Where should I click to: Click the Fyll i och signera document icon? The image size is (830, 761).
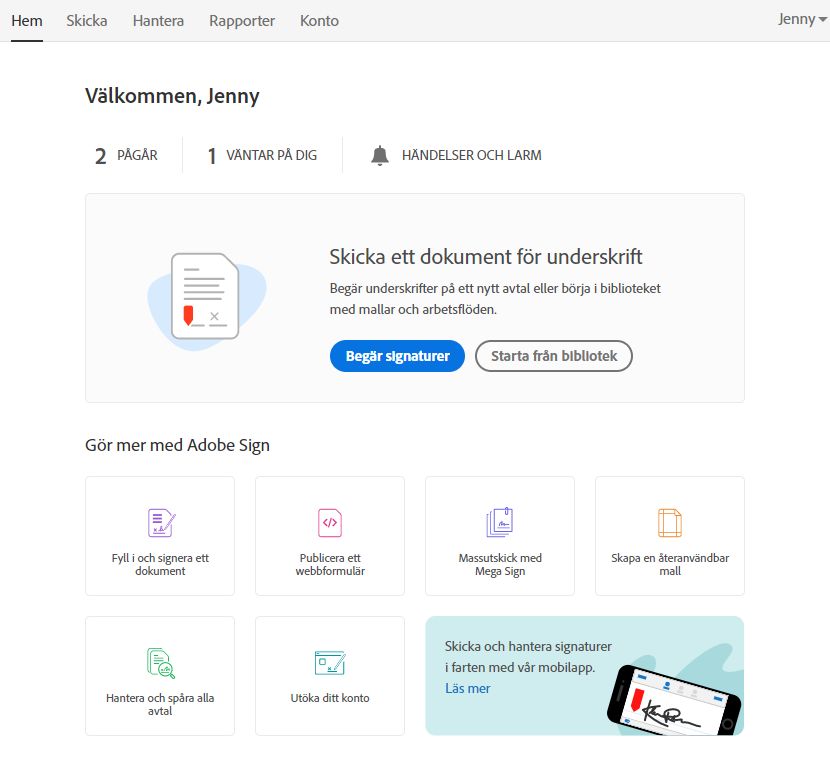click(x=161, y=523)
